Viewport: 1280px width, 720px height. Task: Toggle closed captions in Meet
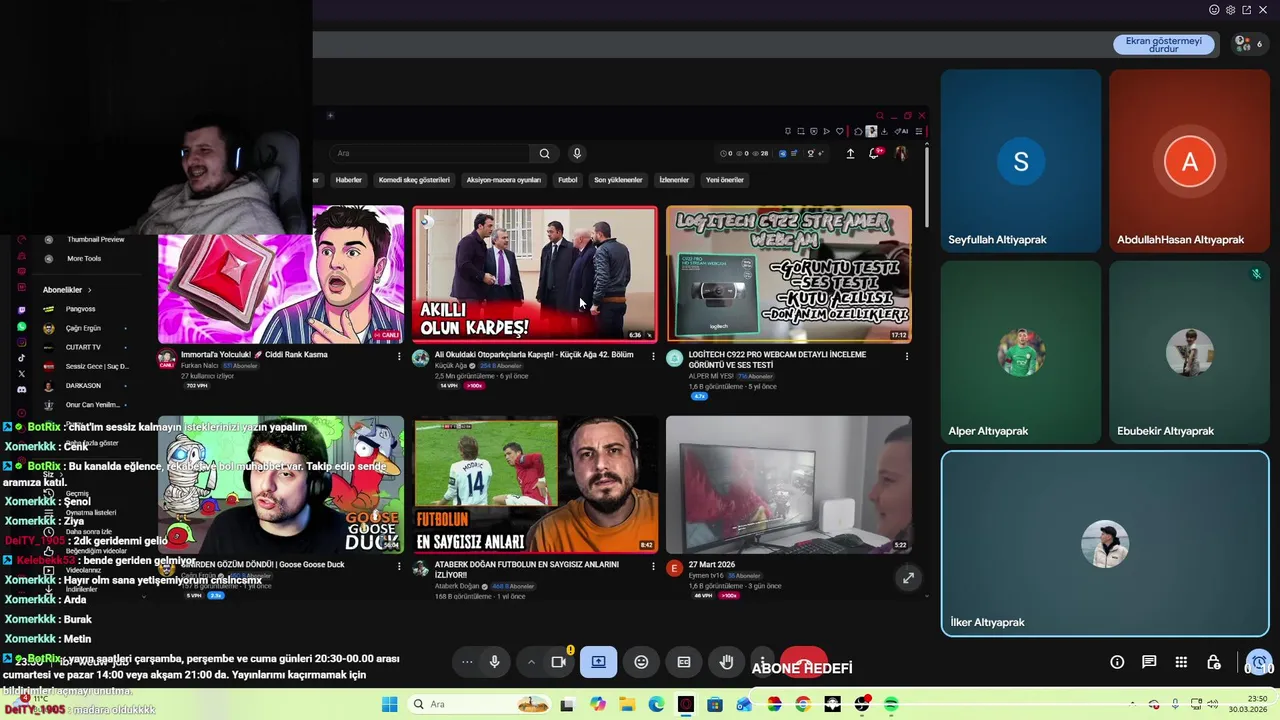[684, 662]
